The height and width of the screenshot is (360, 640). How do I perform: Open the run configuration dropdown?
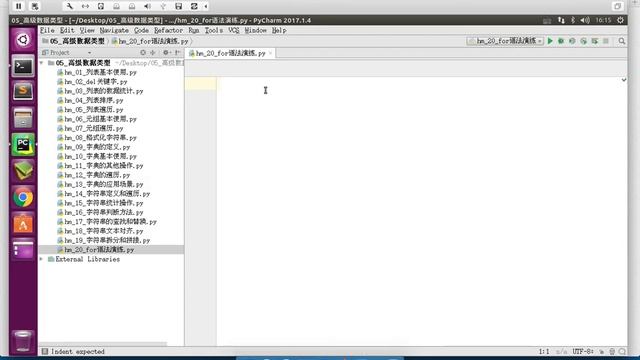click(505, 41)
